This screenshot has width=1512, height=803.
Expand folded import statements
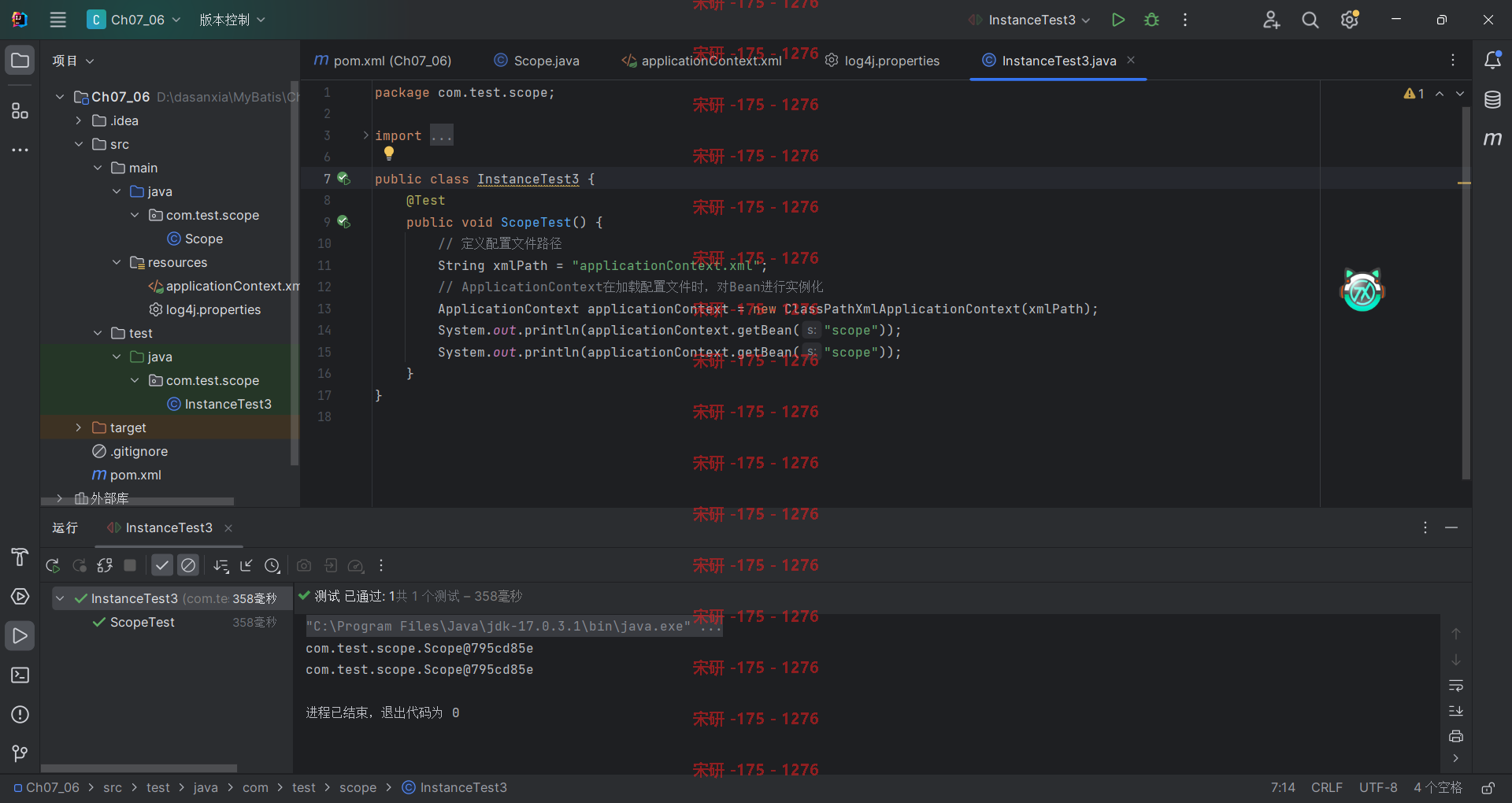click(365, 135)
